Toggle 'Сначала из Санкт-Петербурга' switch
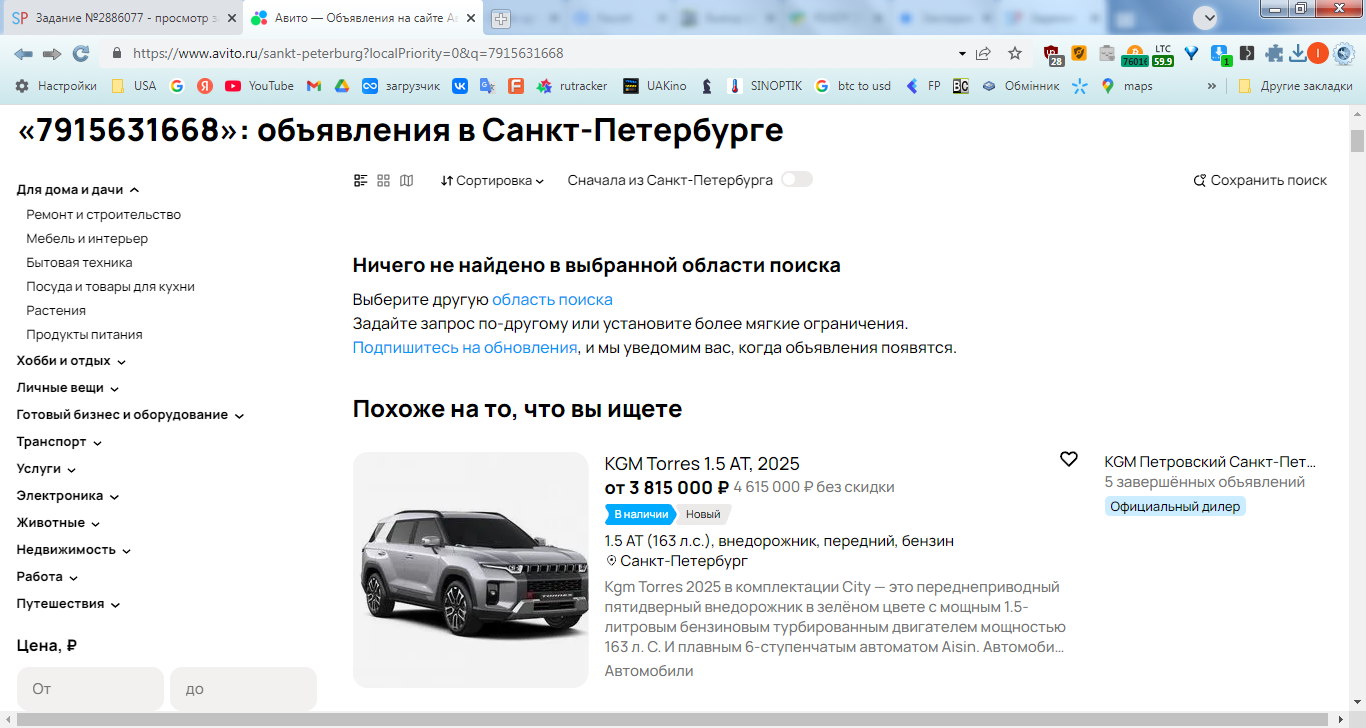This screenshot has width=1366, height=728. coord(797,179)
